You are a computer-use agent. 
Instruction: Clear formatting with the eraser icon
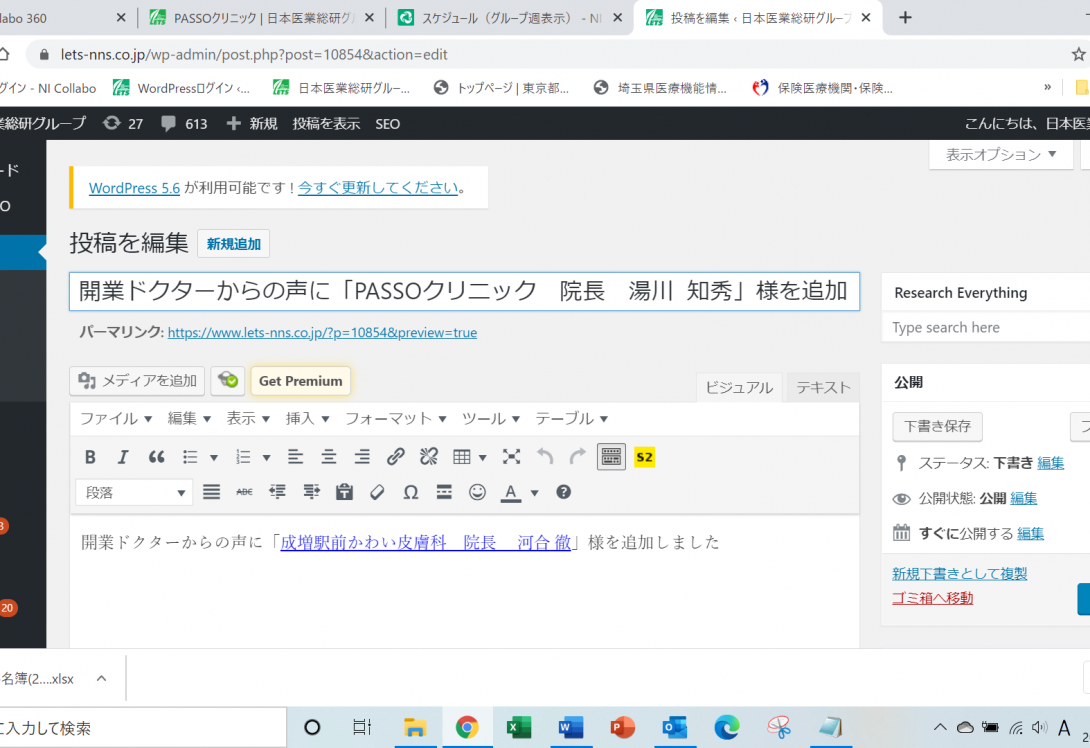coord(377,492)
